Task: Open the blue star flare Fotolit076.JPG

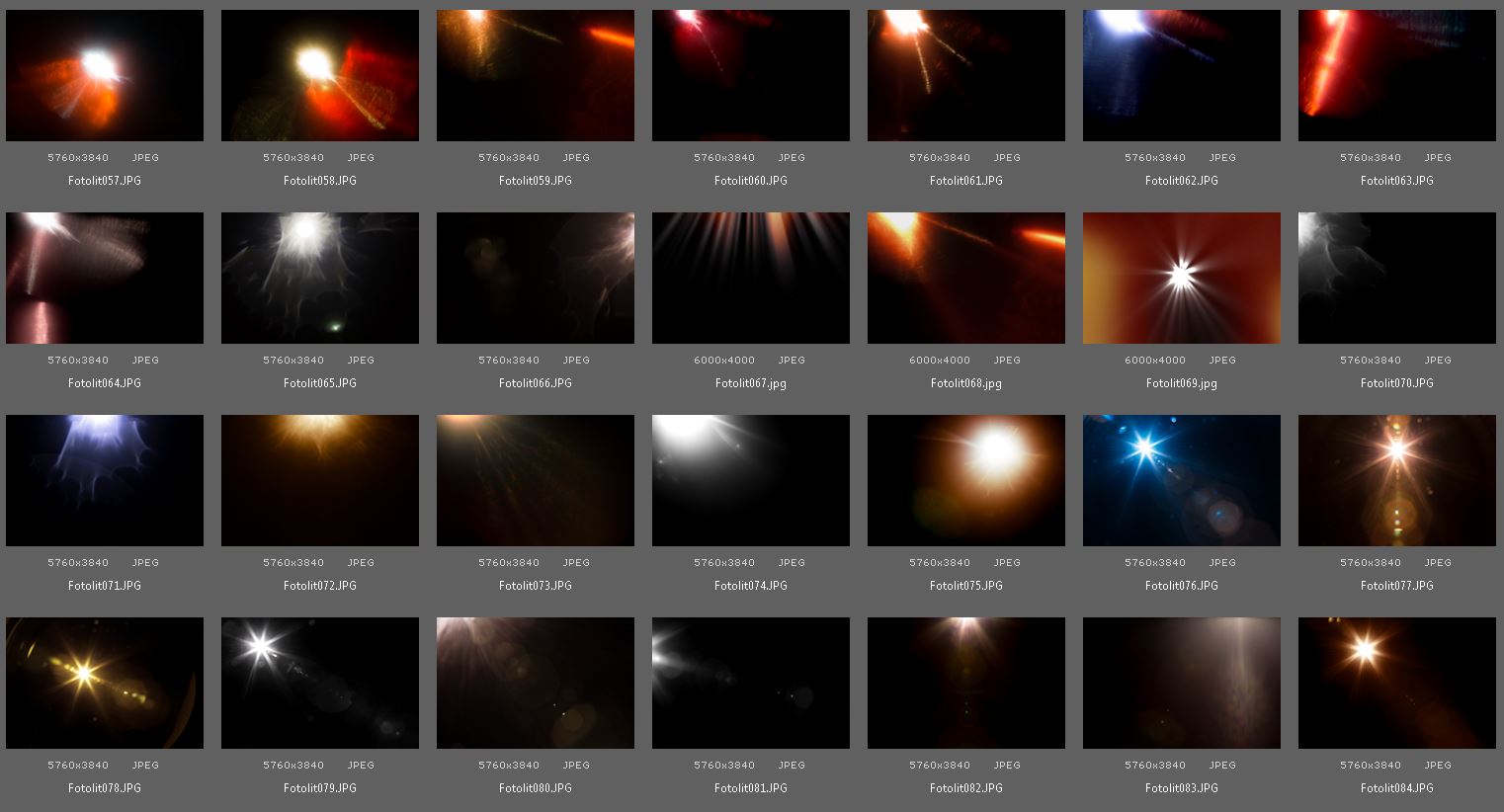Action: 1181,480
